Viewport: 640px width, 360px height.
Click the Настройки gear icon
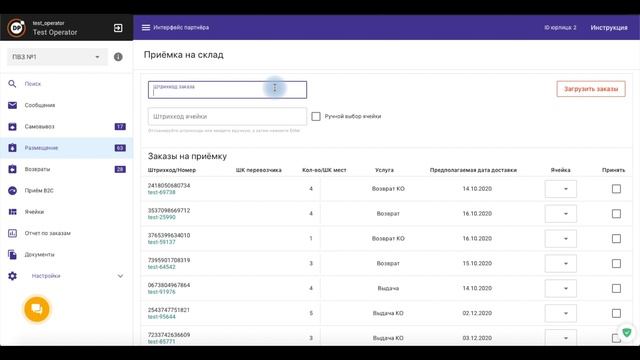(12, 276)
